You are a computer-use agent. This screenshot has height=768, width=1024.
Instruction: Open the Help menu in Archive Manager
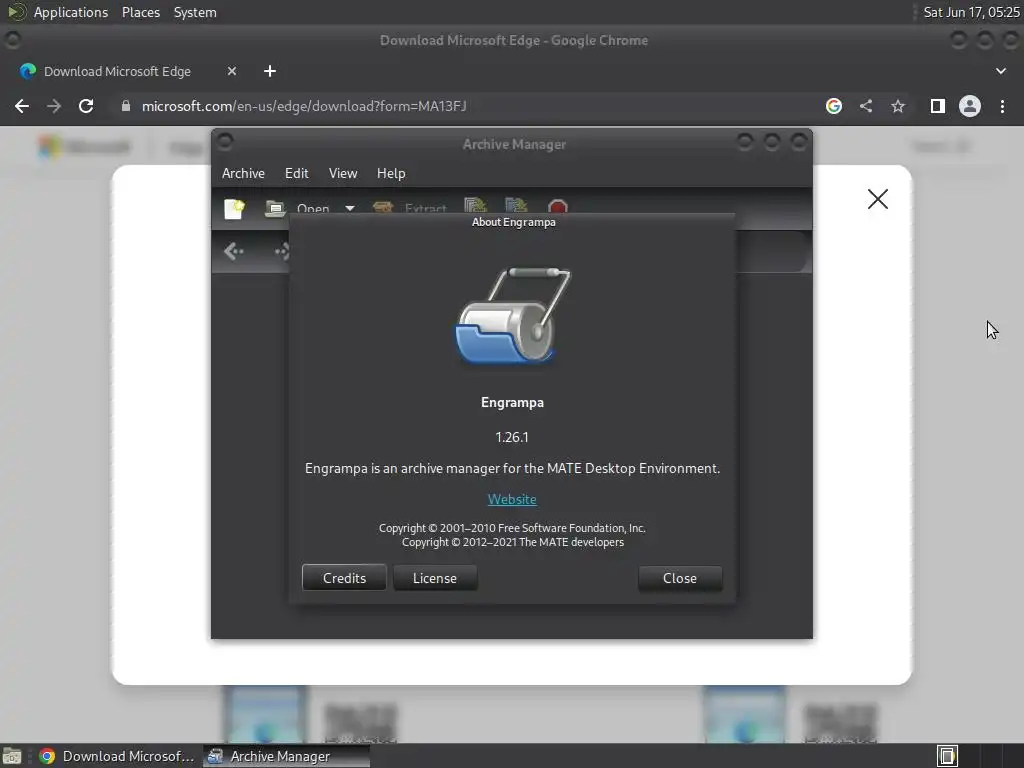coord(391,173)
